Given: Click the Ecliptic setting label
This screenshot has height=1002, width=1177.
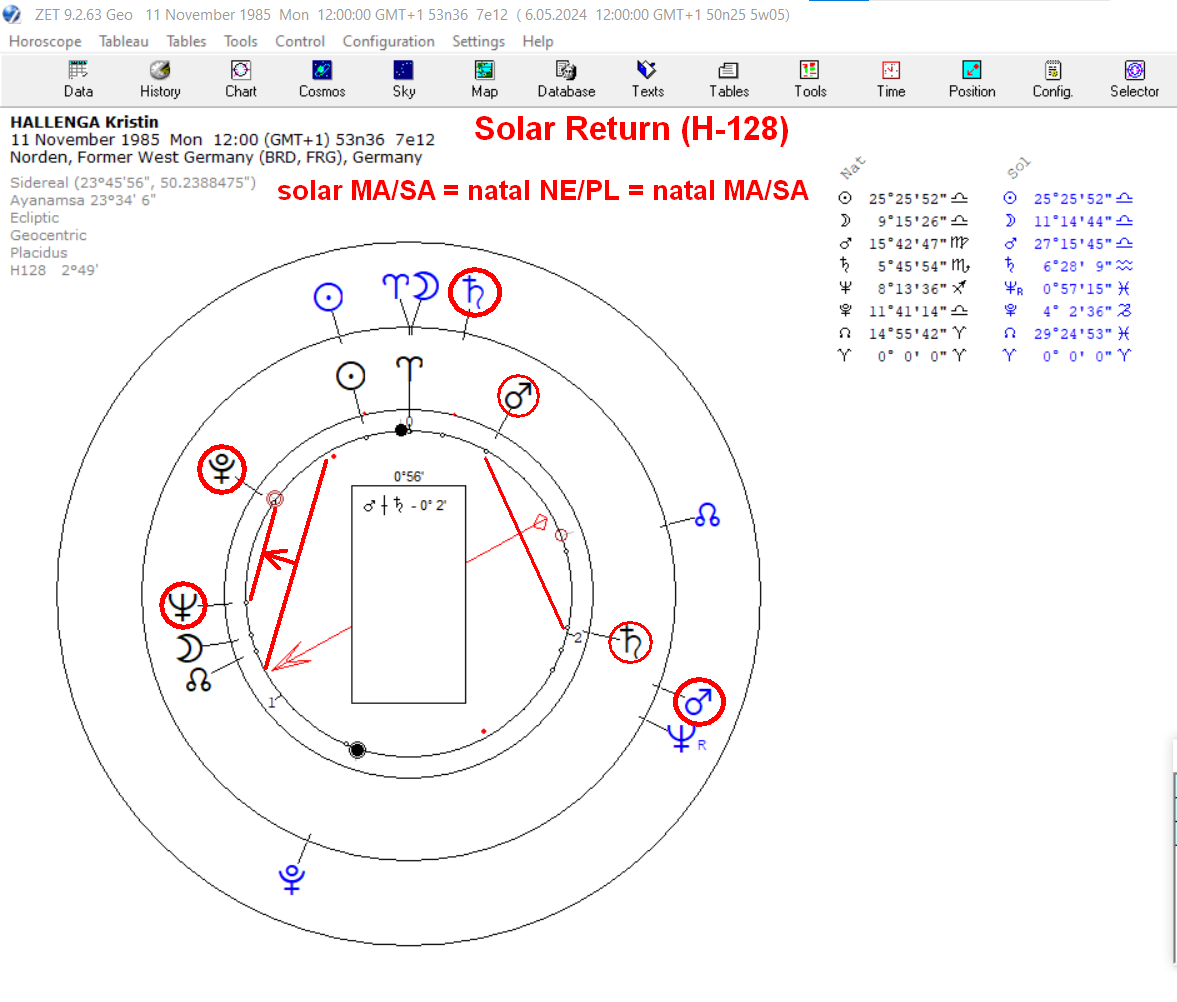Looking at the screenshot, I should tap(35, 218).
